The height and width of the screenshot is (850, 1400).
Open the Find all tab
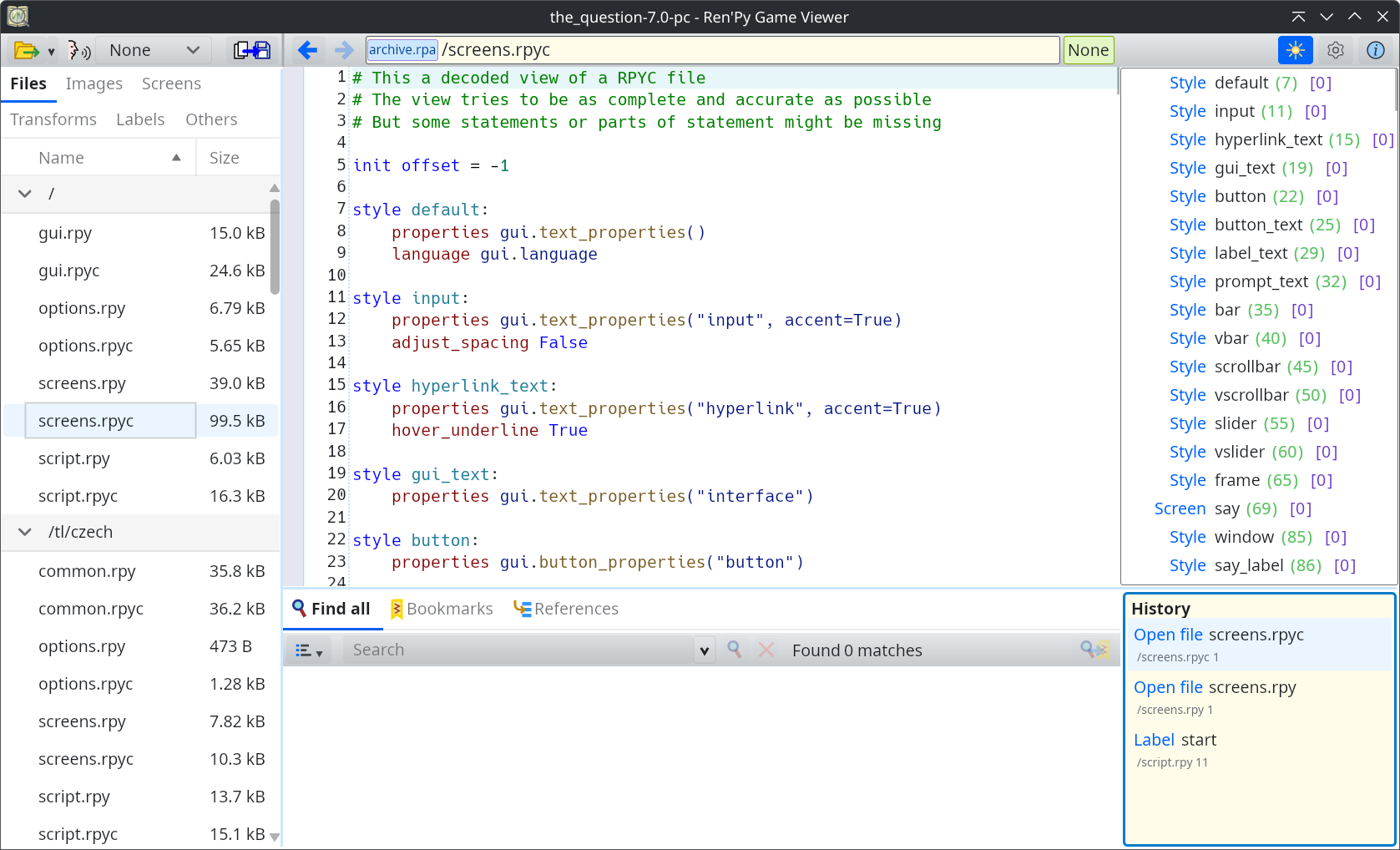click(x=331, y=609)
